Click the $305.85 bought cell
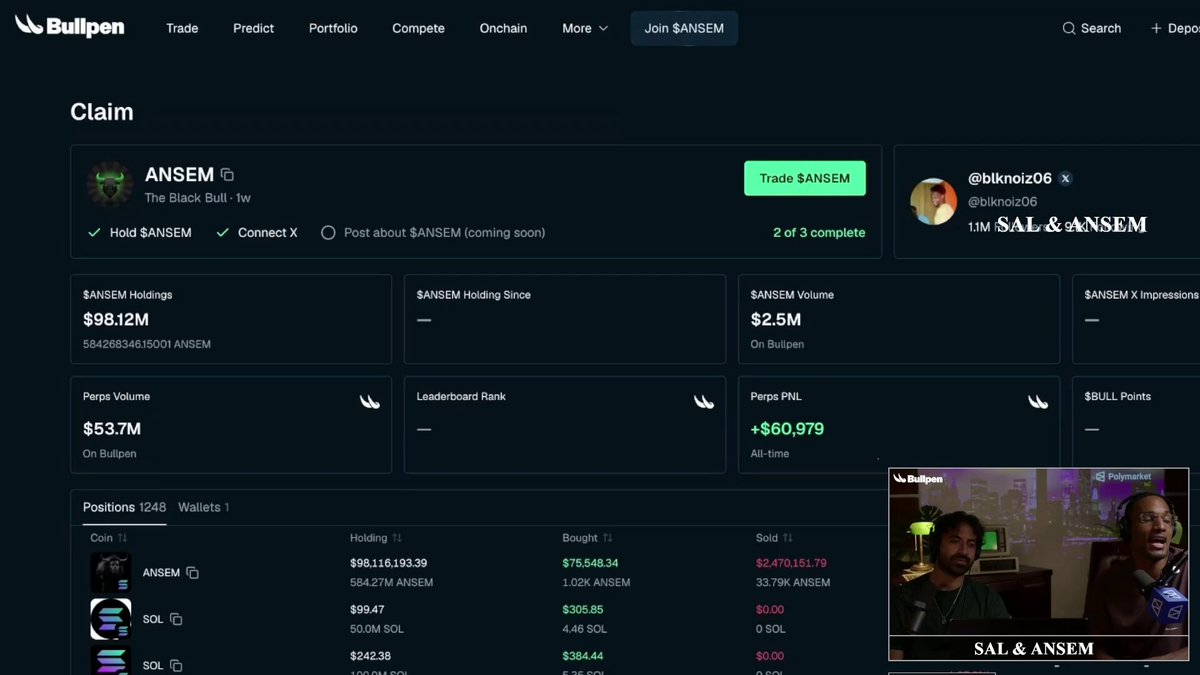Image resolution: width=1200 pixels, height=675 pixels. tap(583, 609)
